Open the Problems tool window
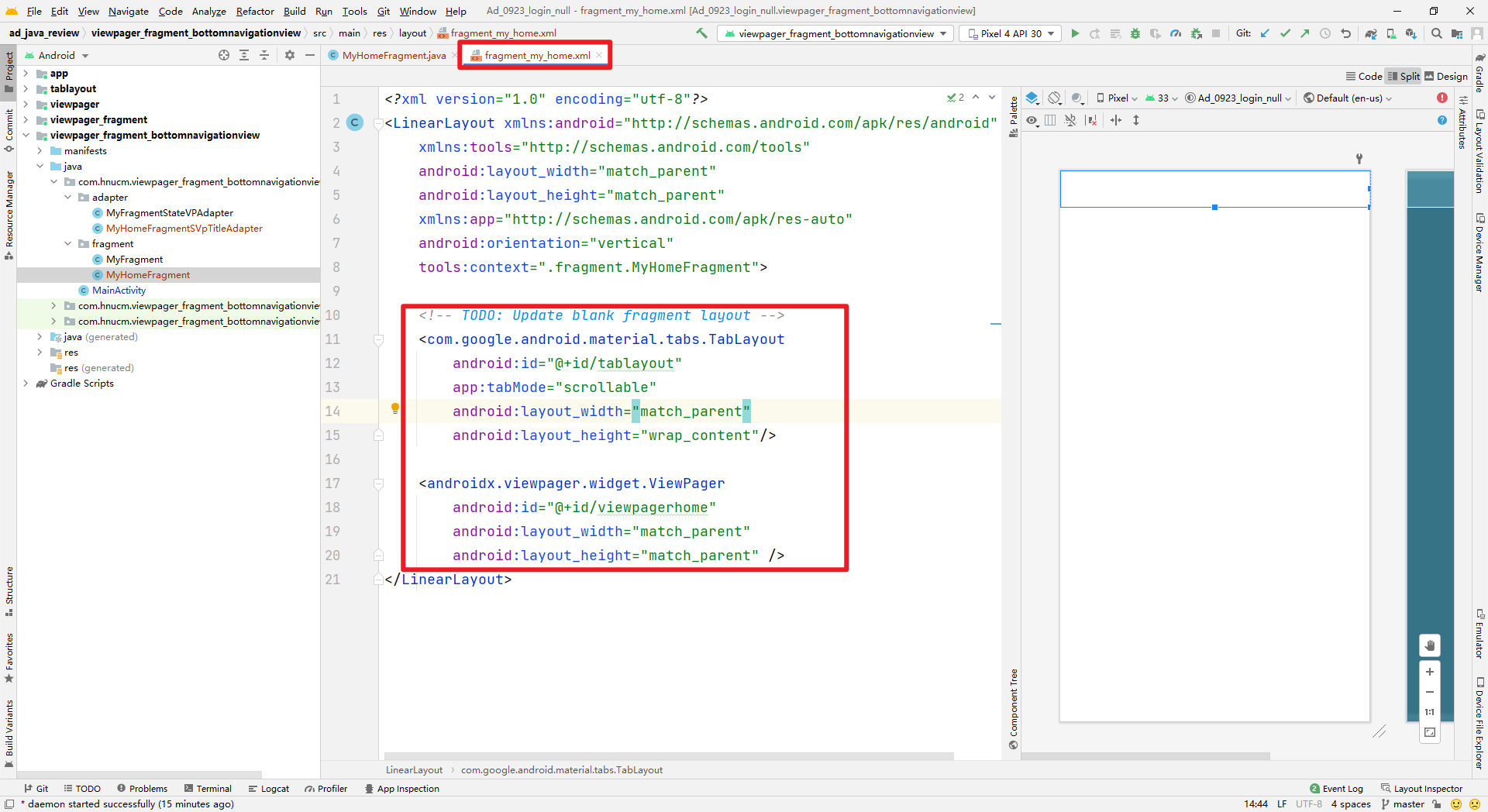1488x812 pixels. tap(142, 789)
